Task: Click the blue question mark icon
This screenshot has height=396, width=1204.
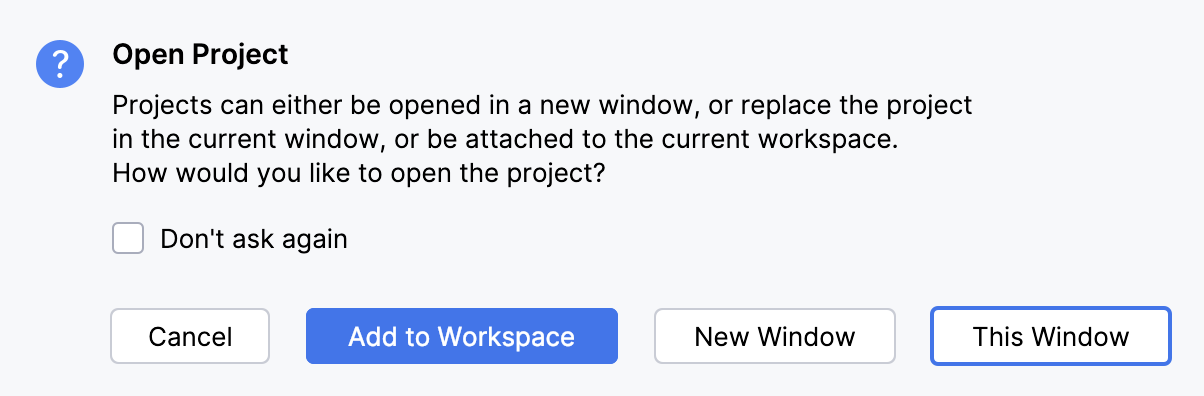Action: coord(60,64)
